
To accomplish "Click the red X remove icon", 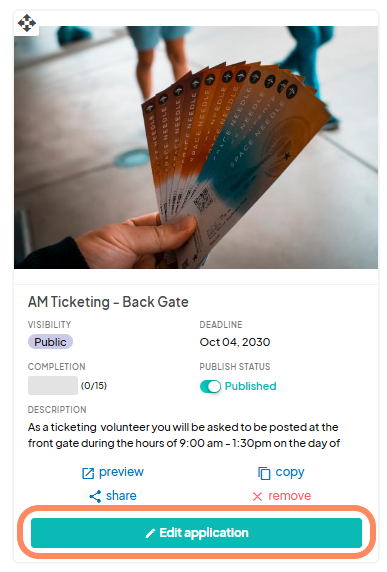I will coord(258,496).
